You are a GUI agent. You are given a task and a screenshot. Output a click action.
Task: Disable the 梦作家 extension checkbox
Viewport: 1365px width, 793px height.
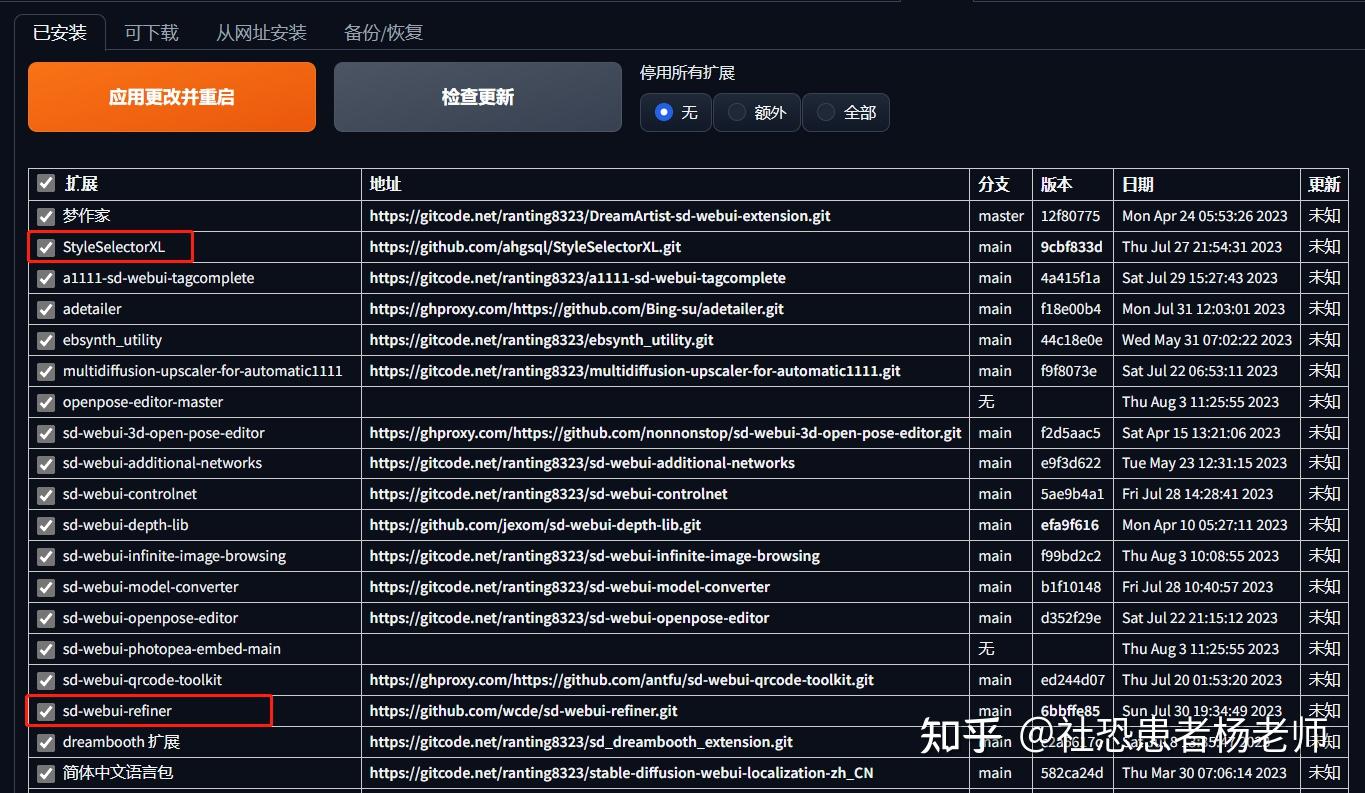(x=45, y=216)
